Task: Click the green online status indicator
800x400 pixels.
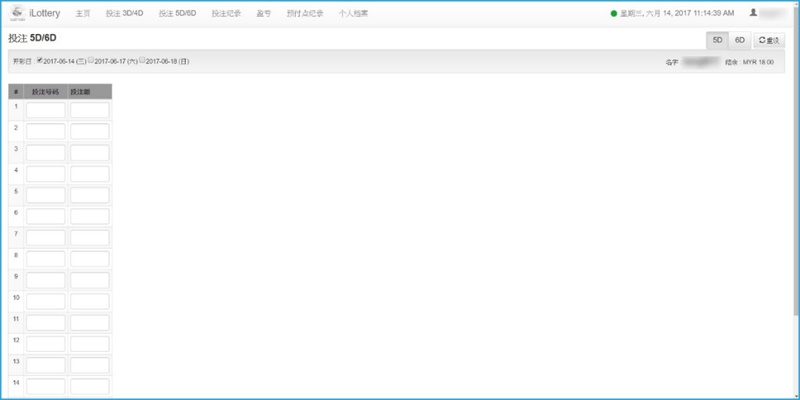Action: (614, 14)
